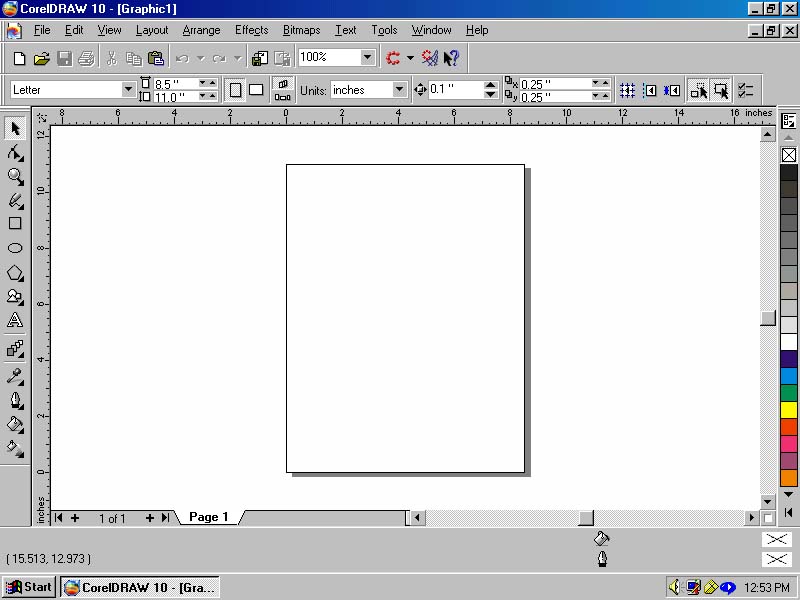Screen dimensions: 800x600
Task: Select the Eyedropper tool
Action: pyautogui.click(x=15, y=376)
